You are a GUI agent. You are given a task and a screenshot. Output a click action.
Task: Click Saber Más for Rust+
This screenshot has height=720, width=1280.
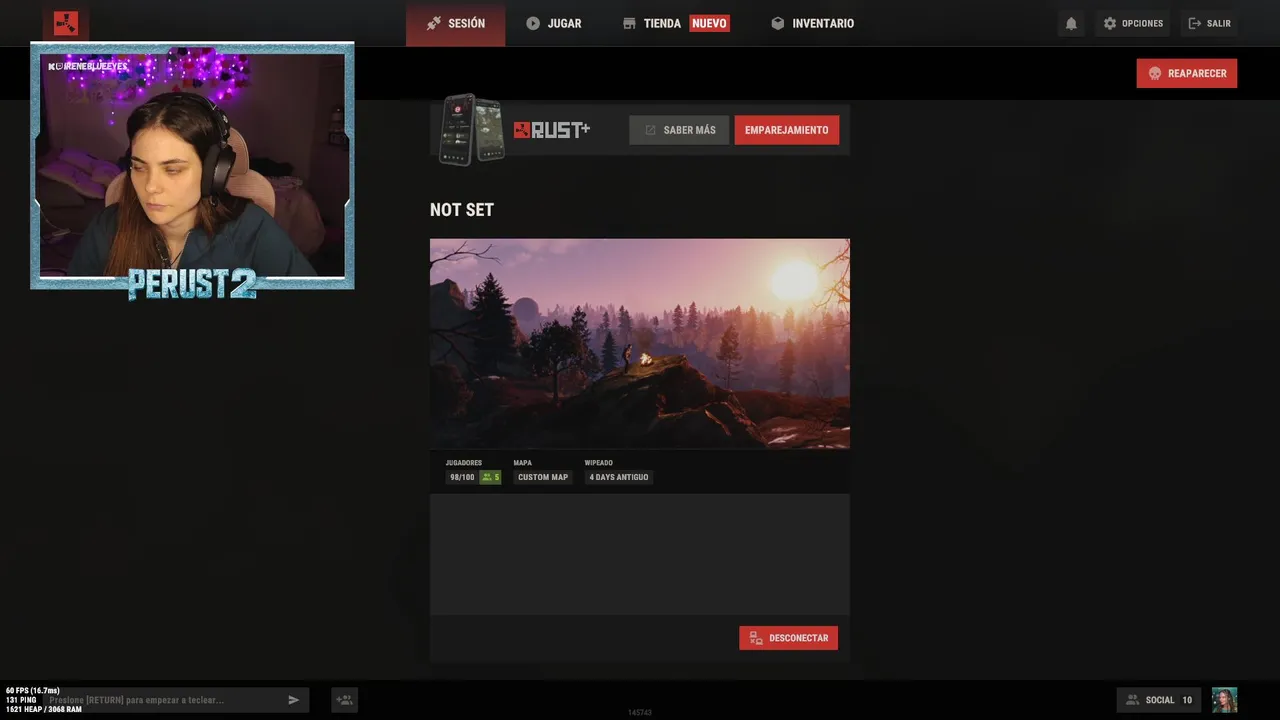(679, 130)
